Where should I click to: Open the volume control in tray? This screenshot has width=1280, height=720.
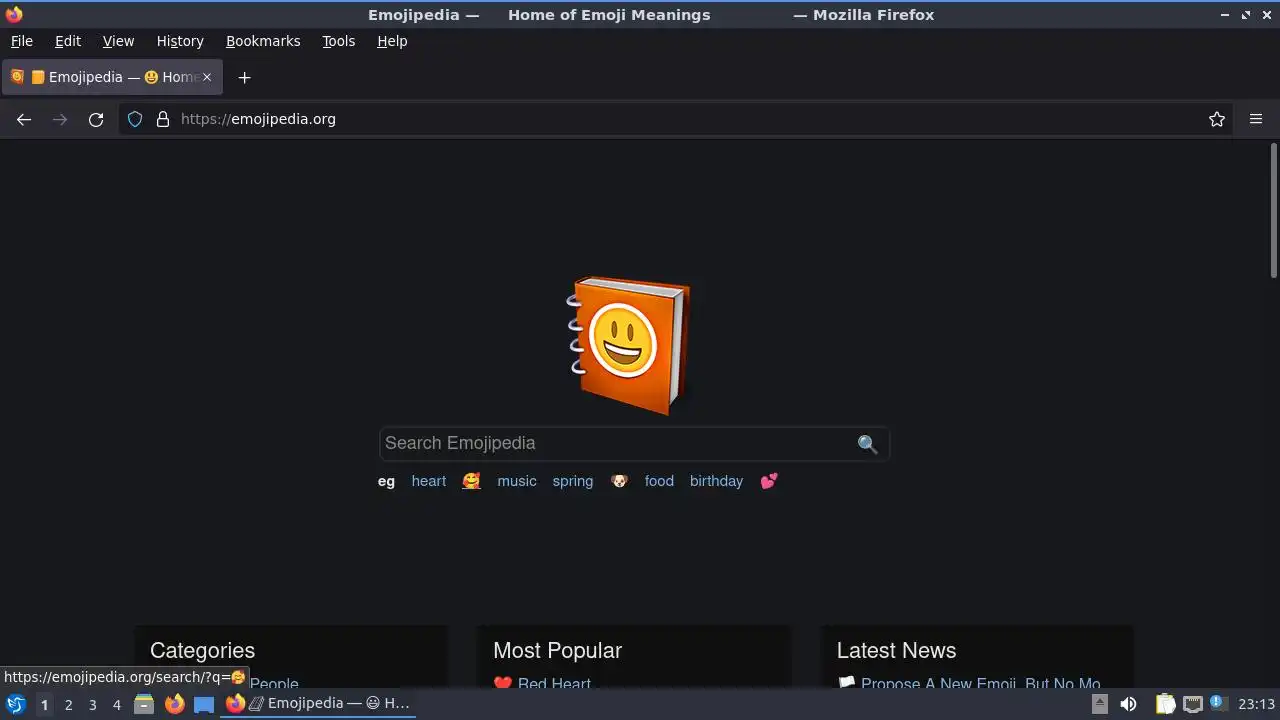pyautogui.click(x=1128, y=704)
